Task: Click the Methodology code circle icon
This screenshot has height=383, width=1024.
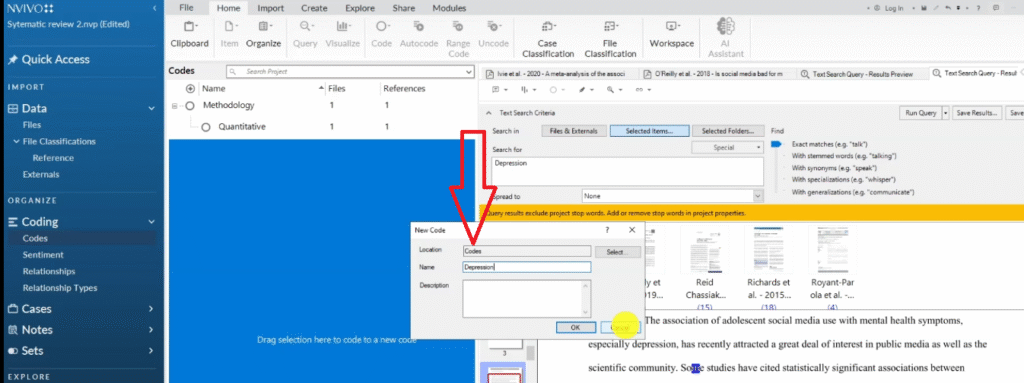Action: pos(190,105)
